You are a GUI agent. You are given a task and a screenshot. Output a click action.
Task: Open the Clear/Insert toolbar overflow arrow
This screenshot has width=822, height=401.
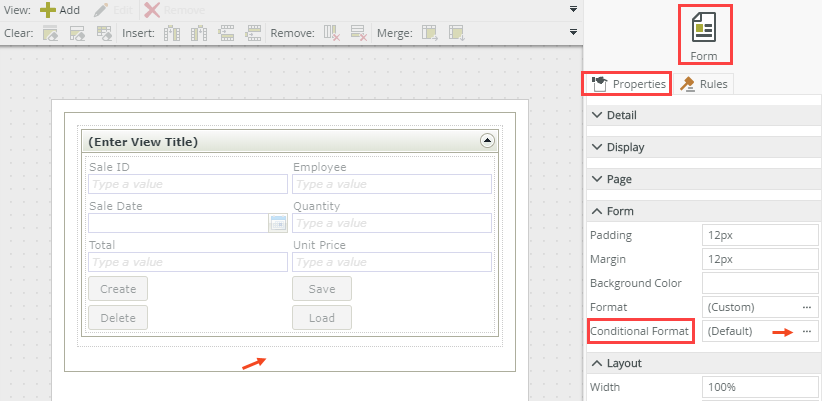[x=574, y=32]
